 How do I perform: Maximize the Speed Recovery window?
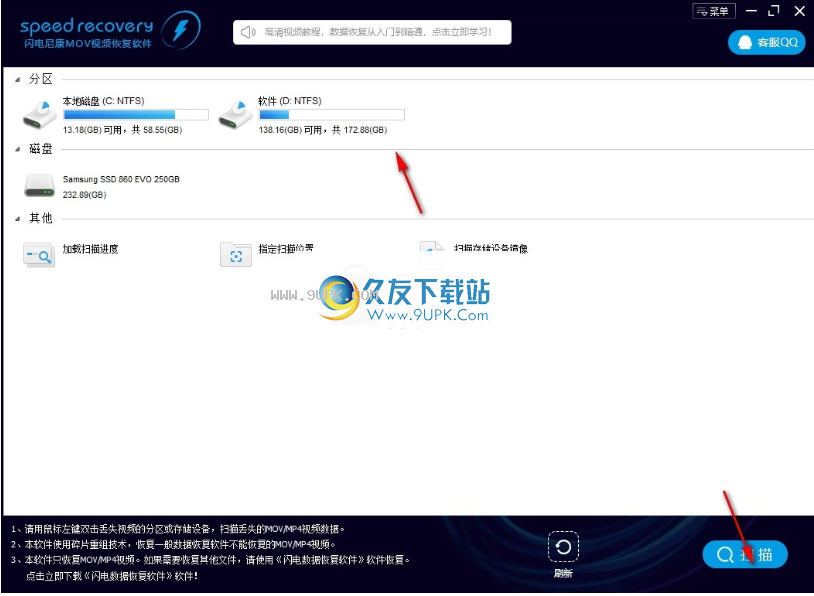click(774, 11)
